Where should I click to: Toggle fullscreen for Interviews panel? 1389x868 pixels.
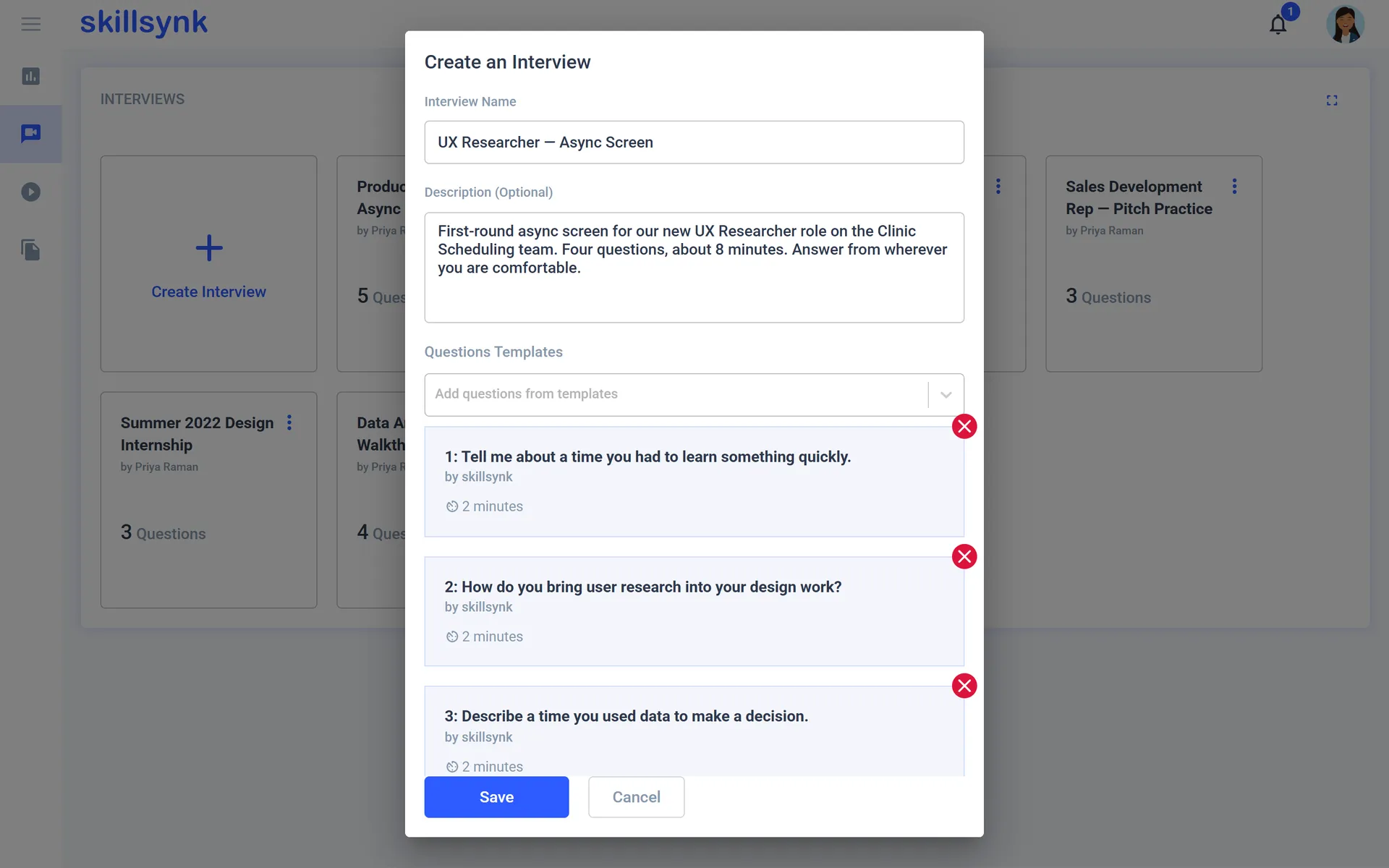[x=1332, y=101]
